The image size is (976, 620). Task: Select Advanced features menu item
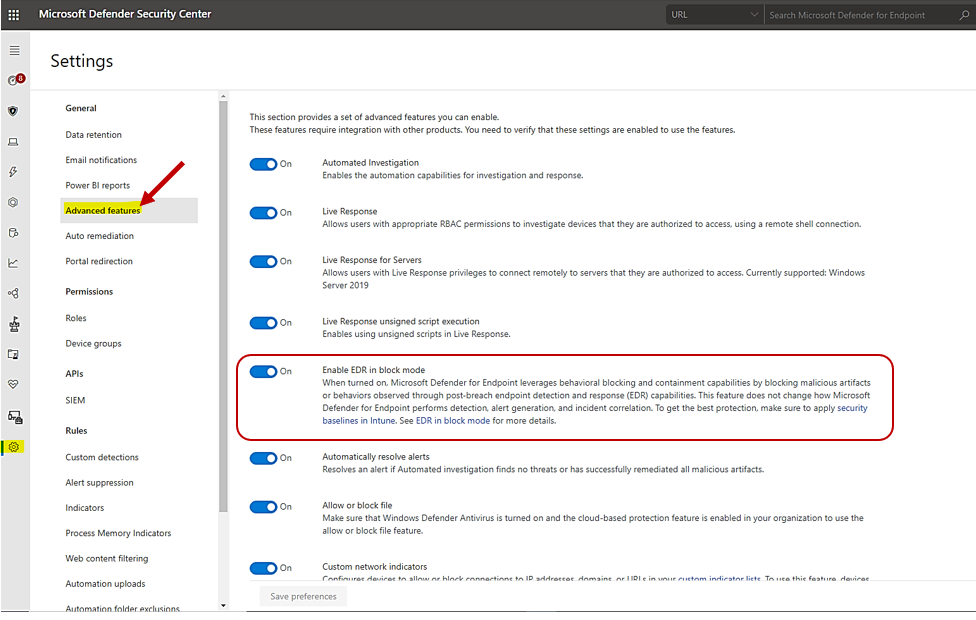coord(129,210)
